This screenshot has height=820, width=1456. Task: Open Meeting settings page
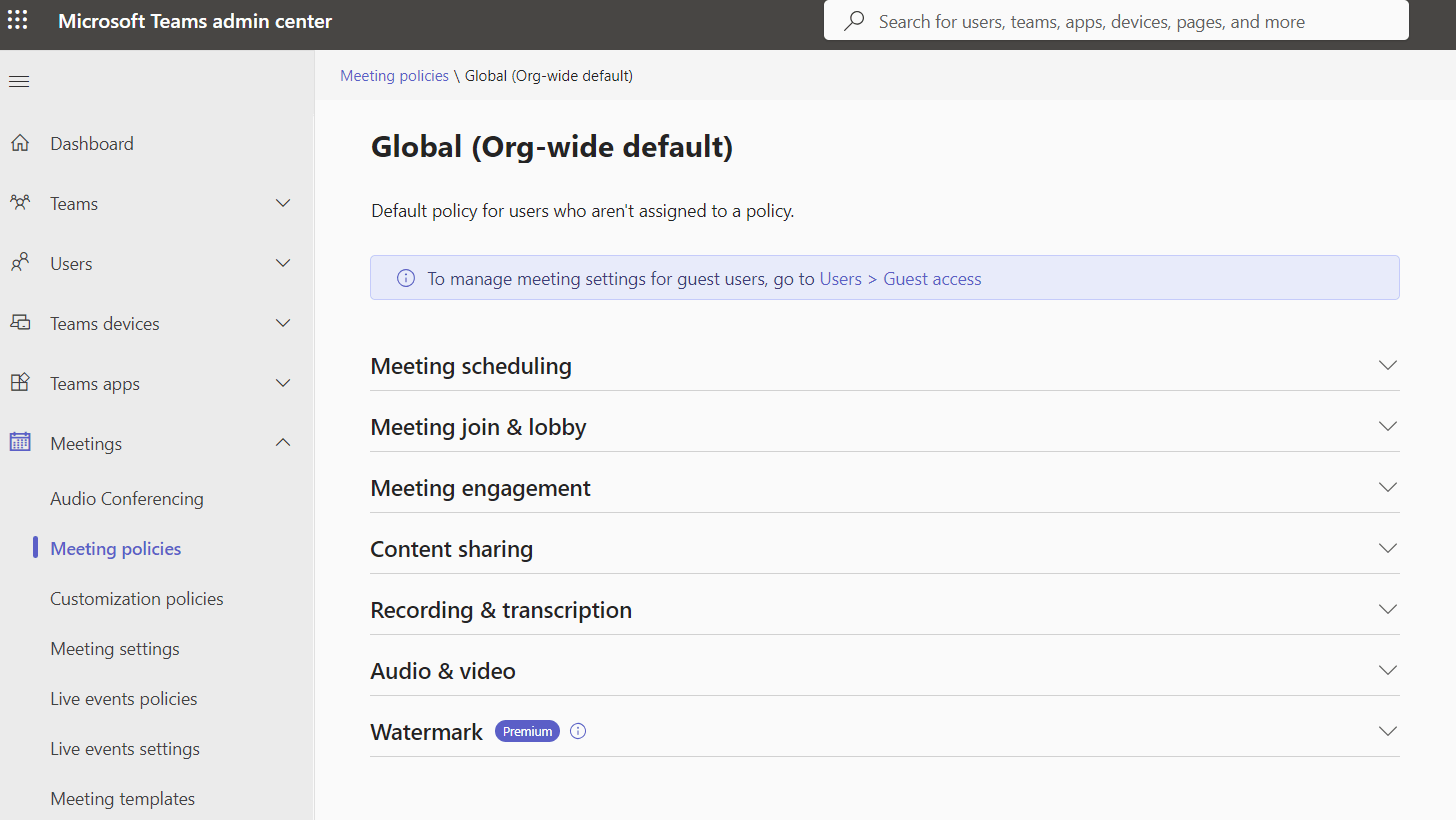pos(115,649)
